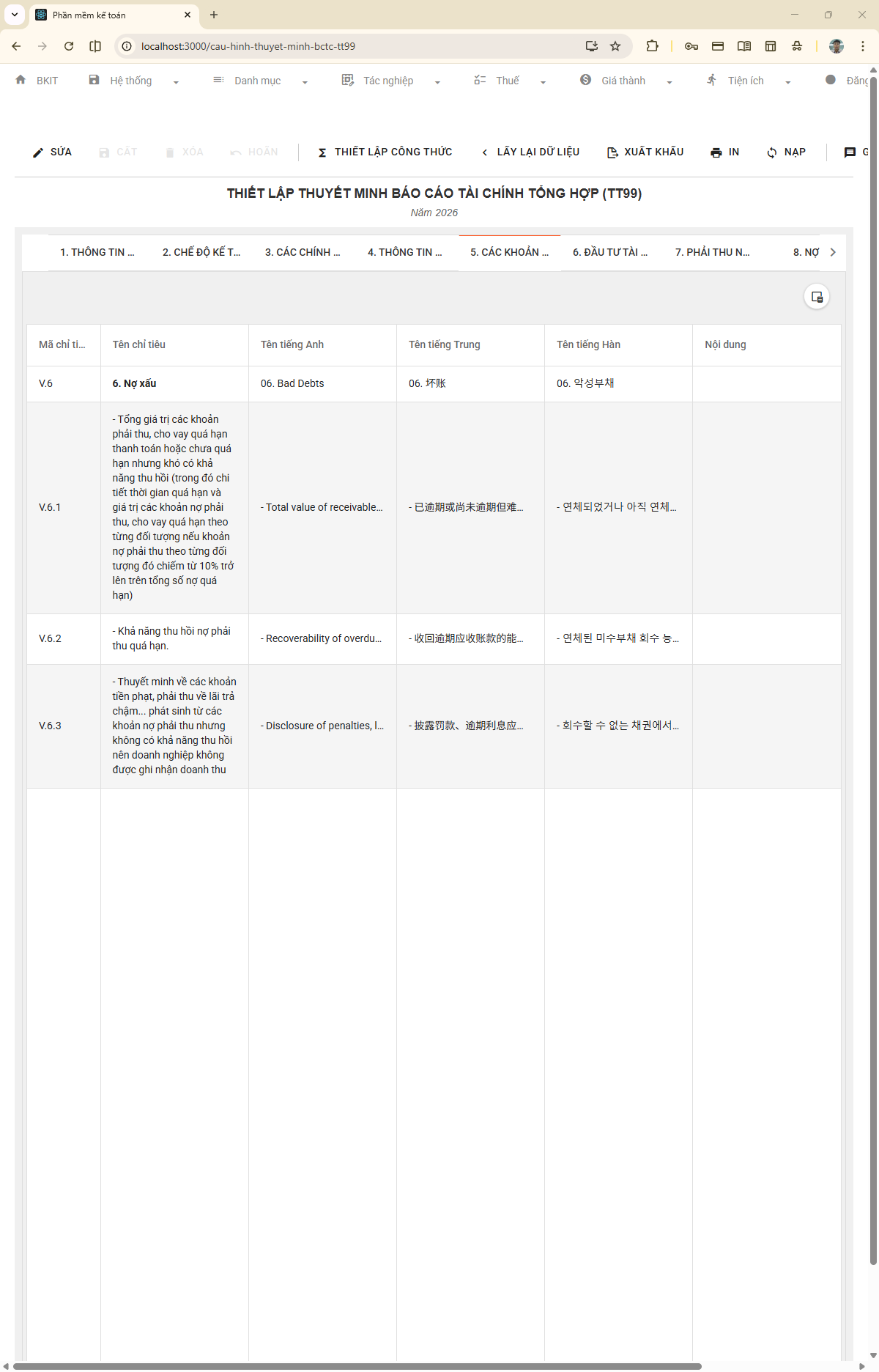This screenshot has width=879, height=1372.
Task: Reload the page with the refresh icon
Action: 69,46
